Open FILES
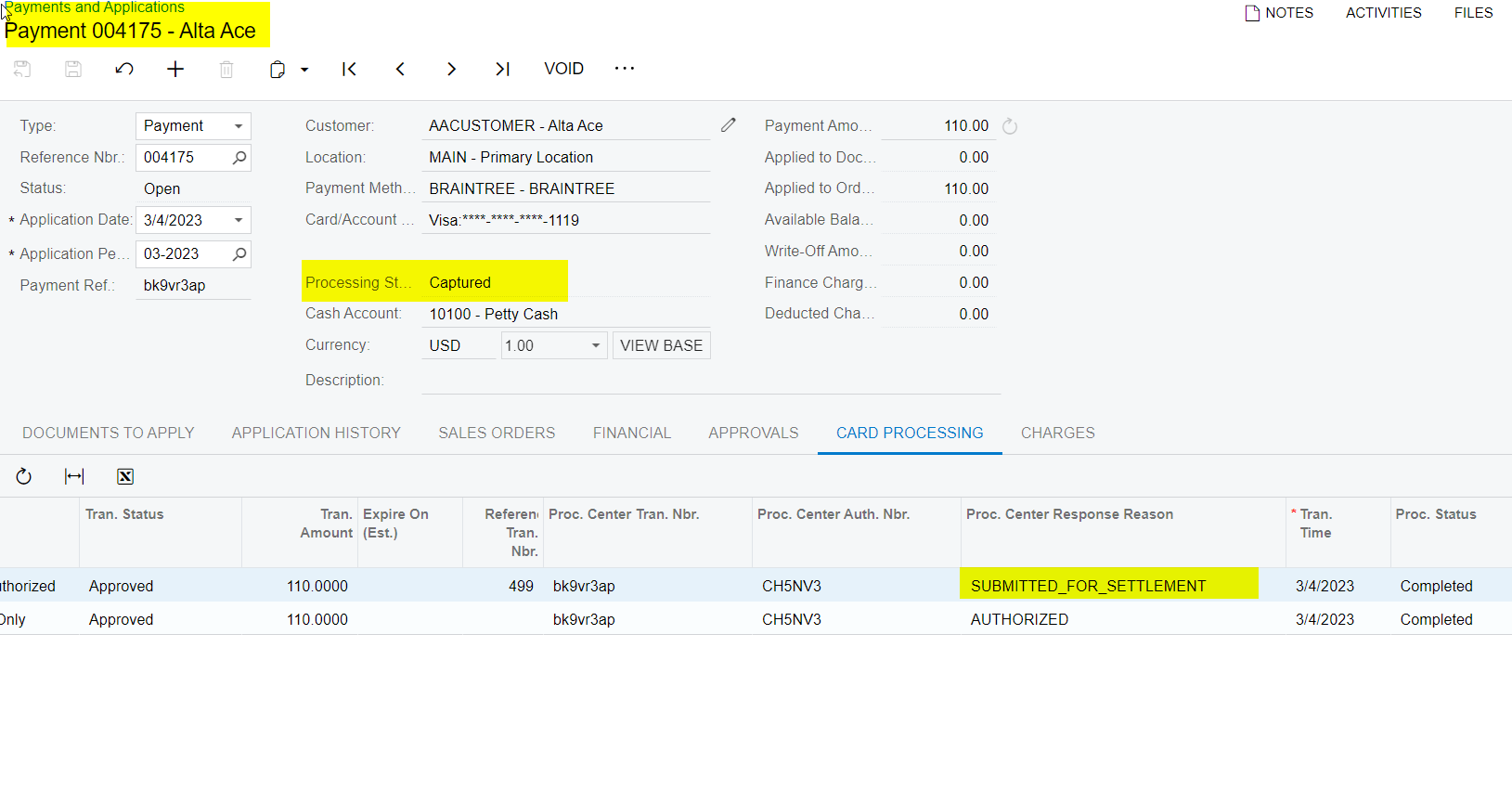The width and height of the screenshot is (1512, 790). coord(1473,13)
